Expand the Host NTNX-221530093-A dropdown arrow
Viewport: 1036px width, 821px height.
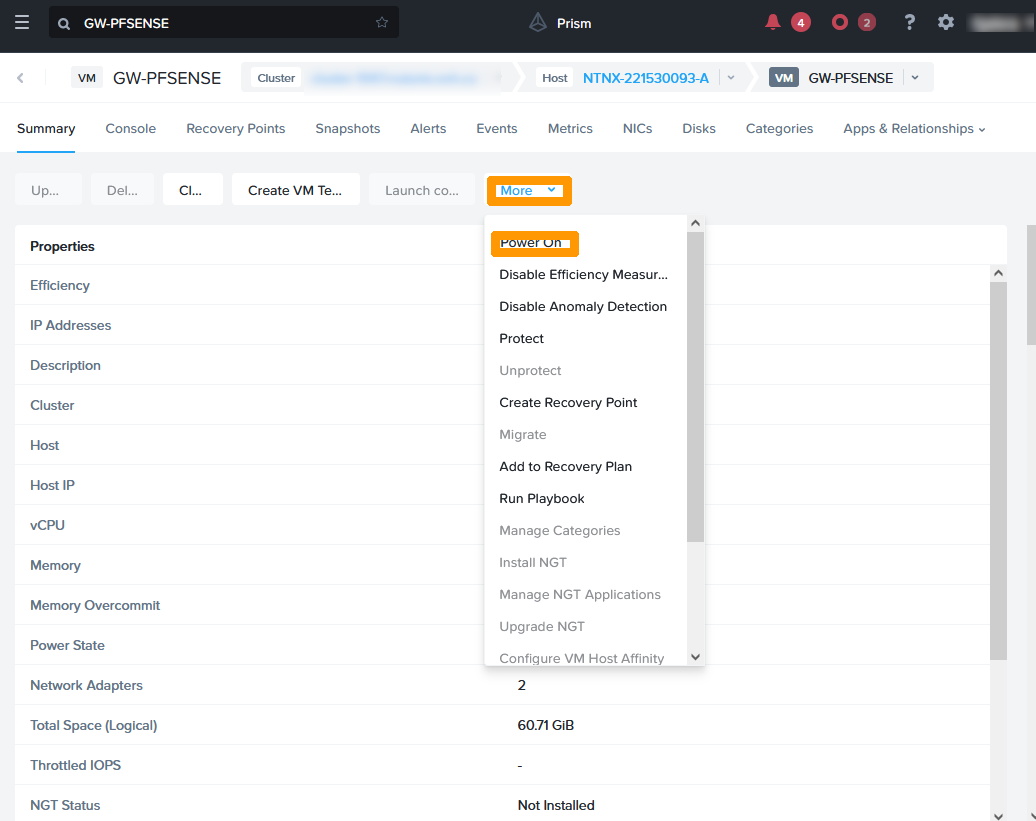(731, 78)
